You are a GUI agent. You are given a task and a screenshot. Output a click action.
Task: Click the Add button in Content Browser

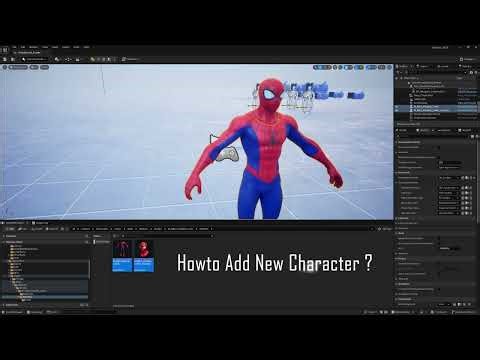[10, 229]
